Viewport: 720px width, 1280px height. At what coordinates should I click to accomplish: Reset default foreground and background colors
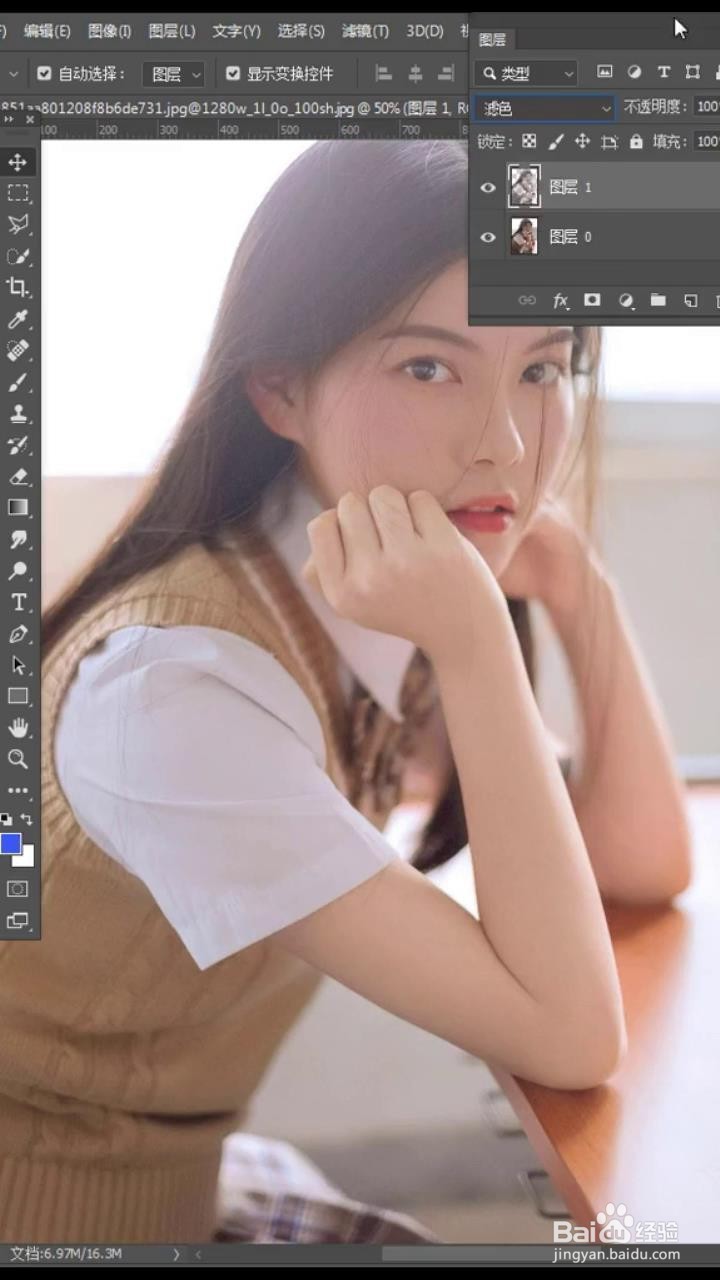[7, 819]
